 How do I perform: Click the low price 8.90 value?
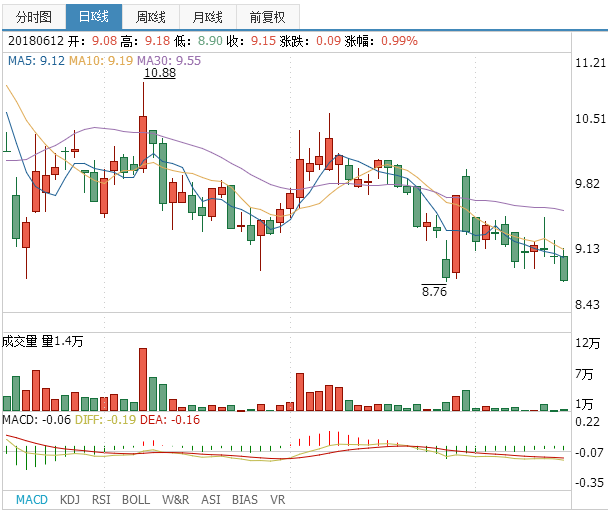[x=210, y=41]
